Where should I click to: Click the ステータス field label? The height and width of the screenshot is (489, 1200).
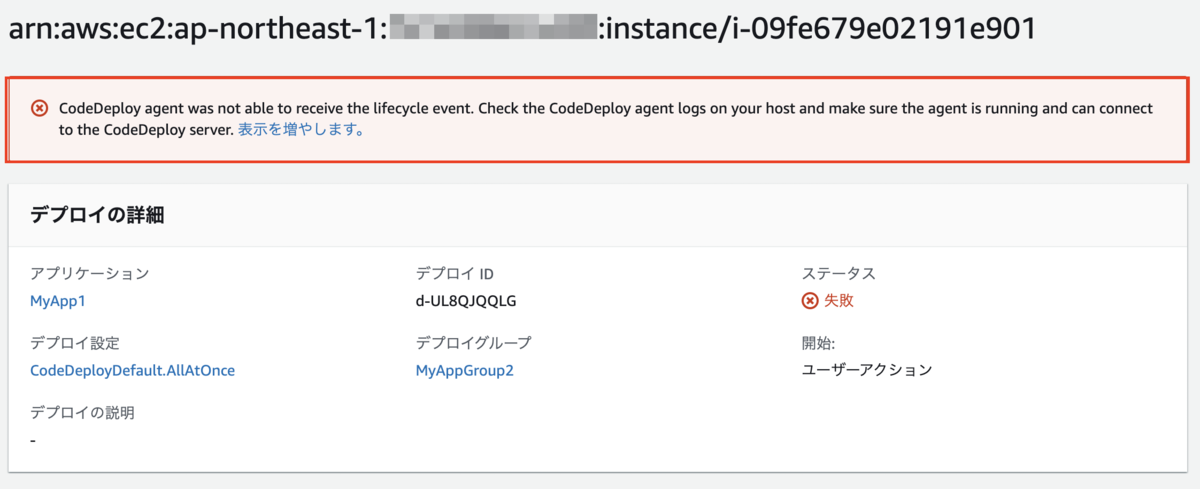pos(839,273)
